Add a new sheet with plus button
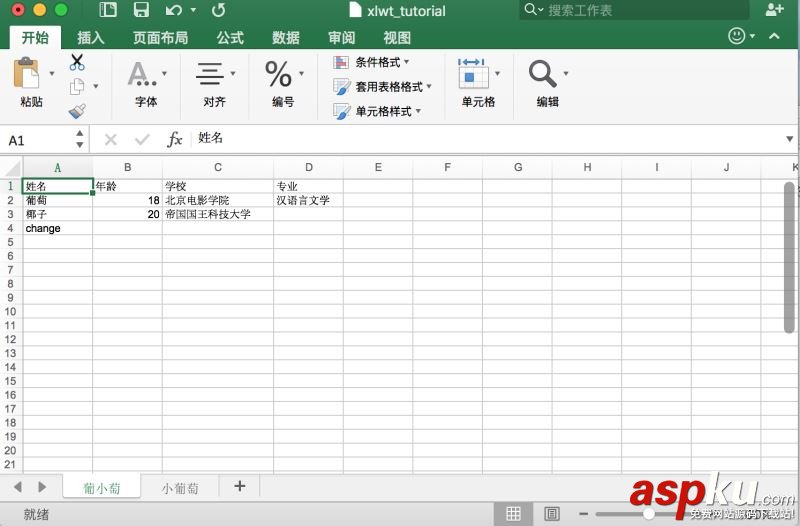 tap(239, 486)
